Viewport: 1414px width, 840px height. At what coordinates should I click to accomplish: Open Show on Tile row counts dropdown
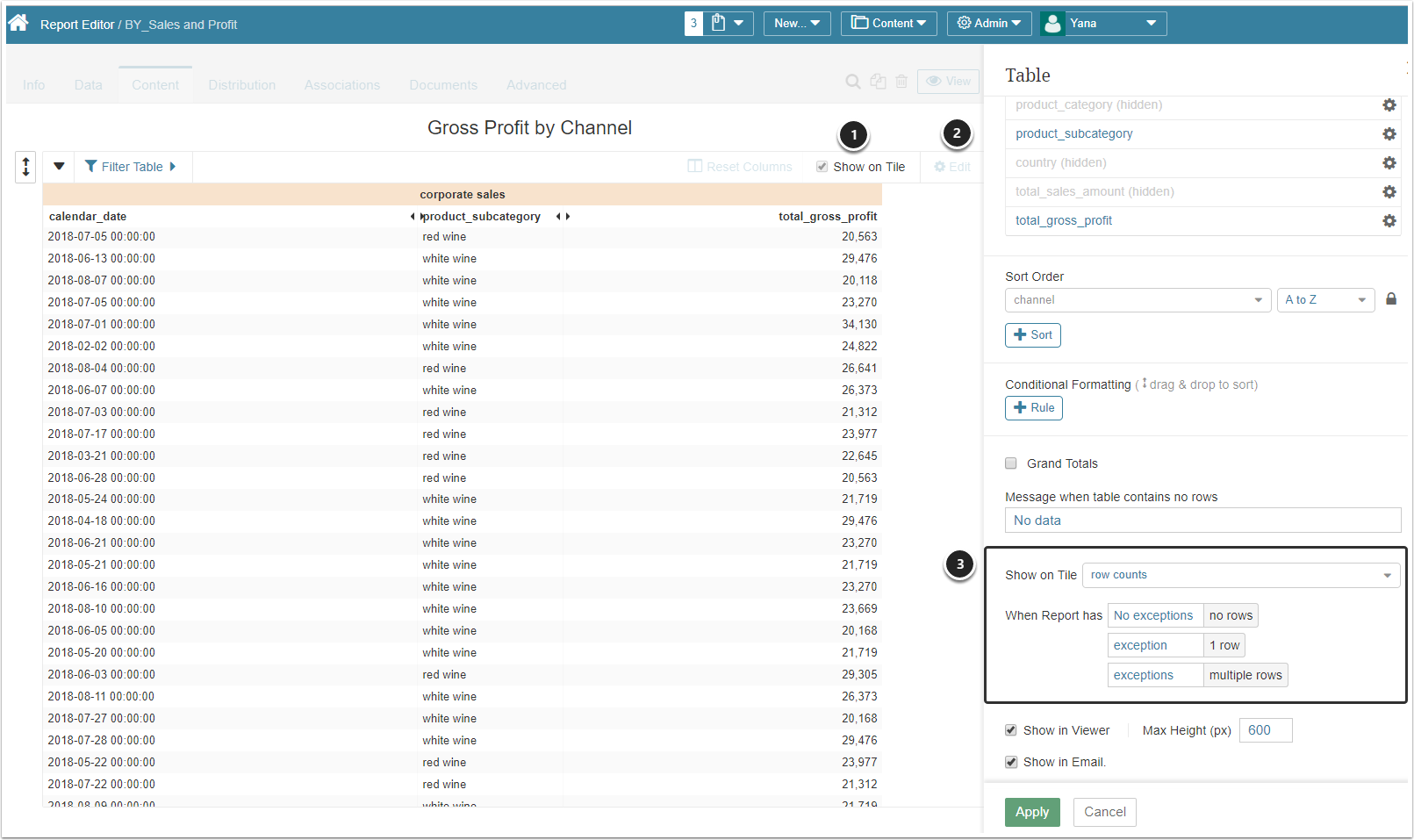[1240, 575]
